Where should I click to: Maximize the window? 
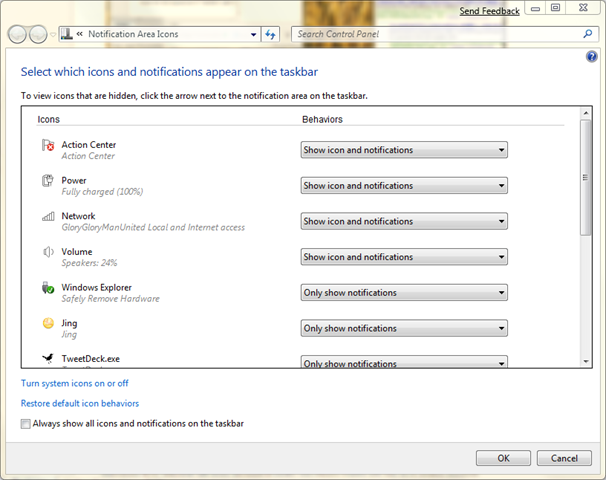(555, 9)
